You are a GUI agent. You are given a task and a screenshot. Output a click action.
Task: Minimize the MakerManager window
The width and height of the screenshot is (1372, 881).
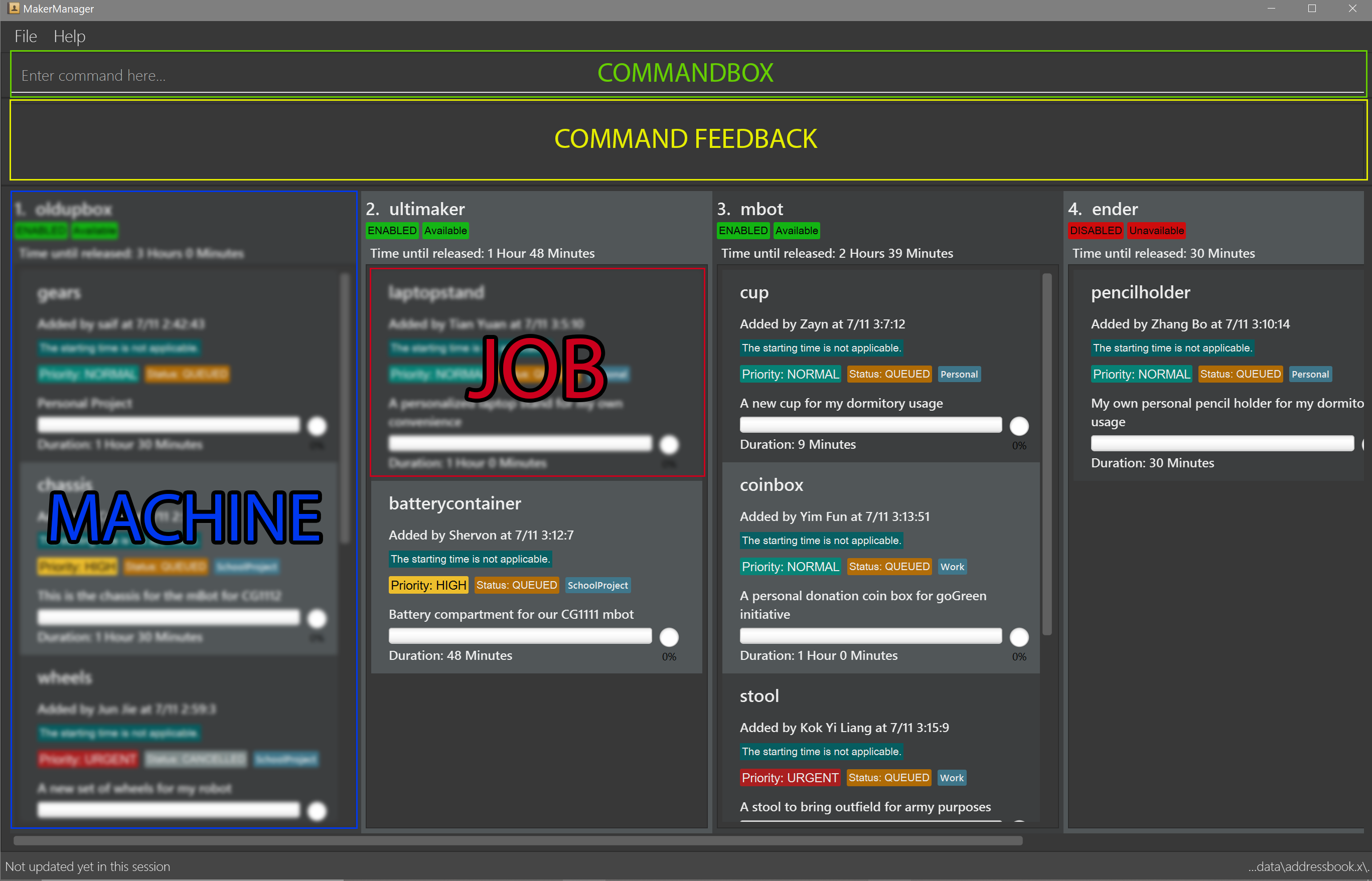click(x=1271, y=9)
